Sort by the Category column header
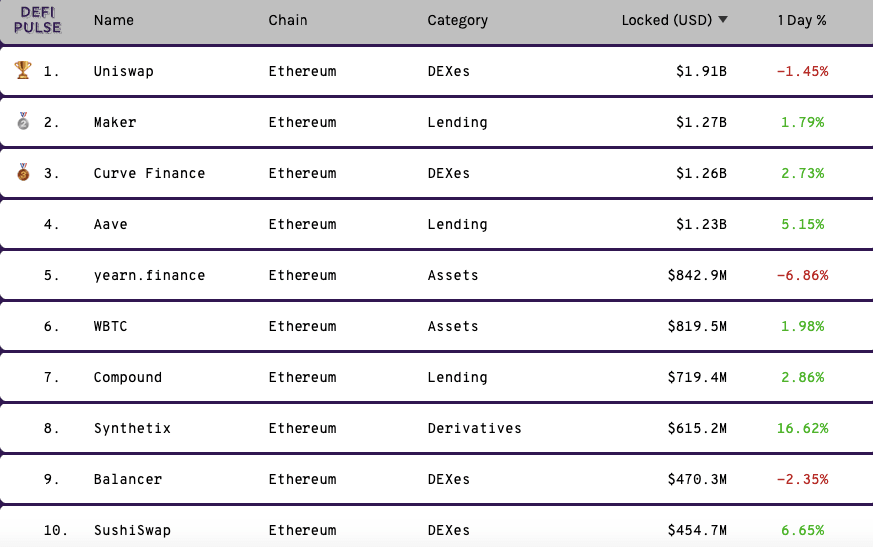Viewport: 873px width, 547px height. click(457, 20)
